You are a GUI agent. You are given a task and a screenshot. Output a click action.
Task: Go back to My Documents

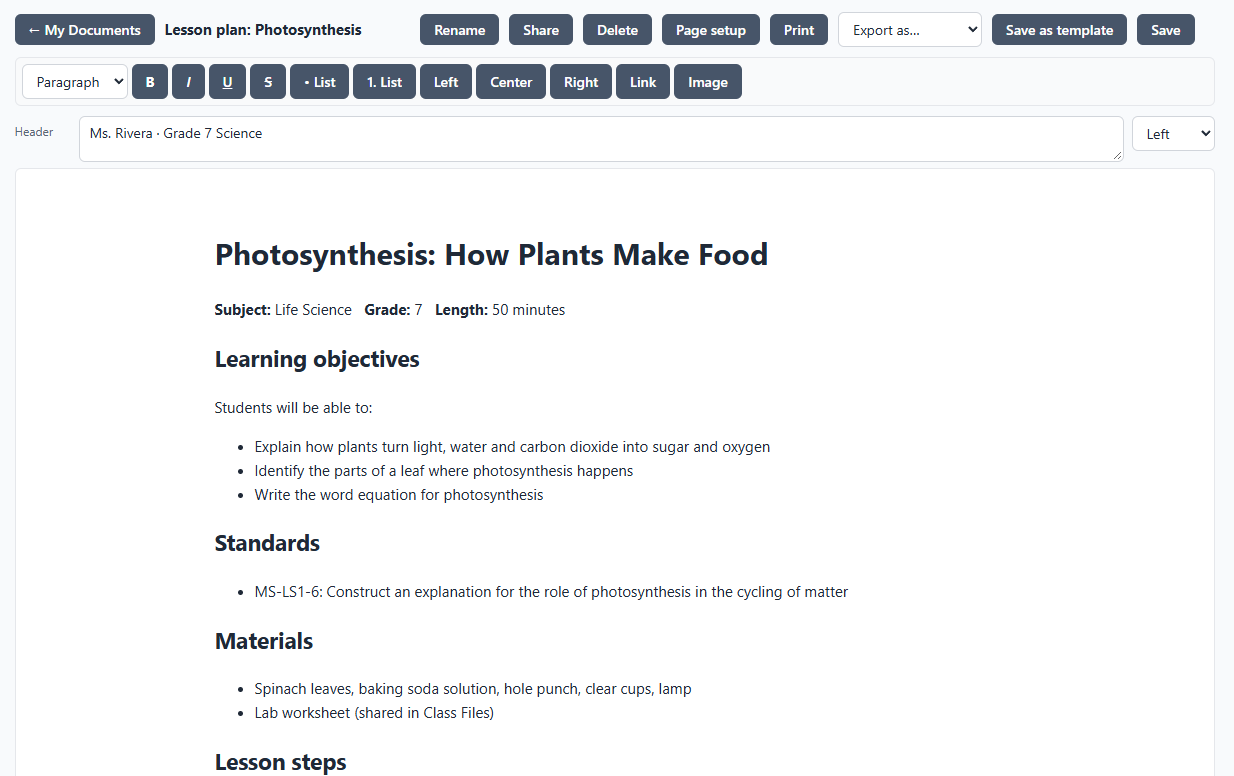(85, 30)
